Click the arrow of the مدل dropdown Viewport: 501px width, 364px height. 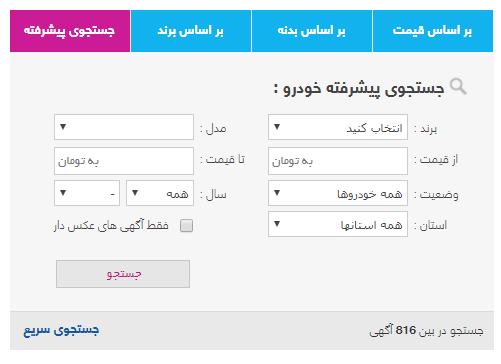(x=63, y=127)
